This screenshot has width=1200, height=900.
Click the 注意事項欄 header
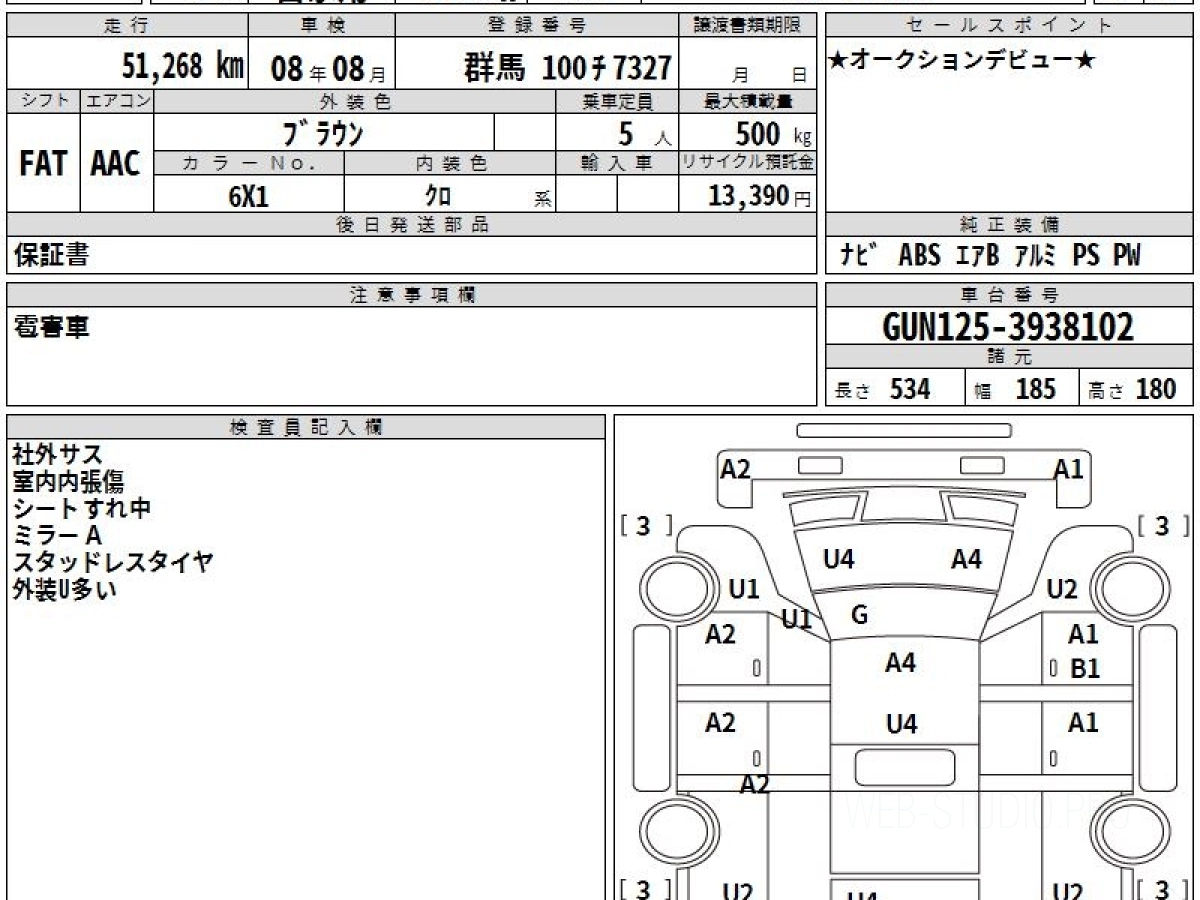tap(412, 295)
